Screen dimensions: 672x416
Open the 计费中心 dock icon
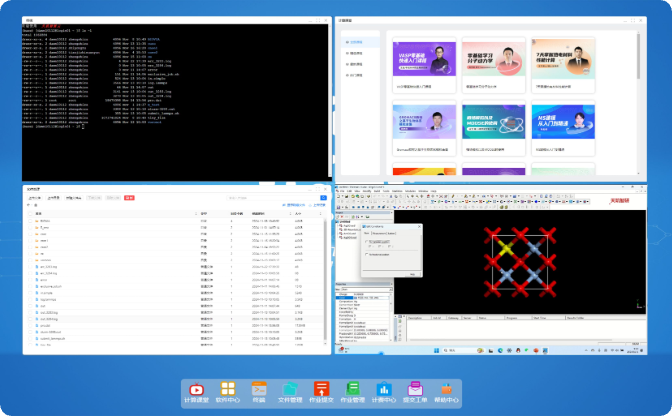coord(383,390)
